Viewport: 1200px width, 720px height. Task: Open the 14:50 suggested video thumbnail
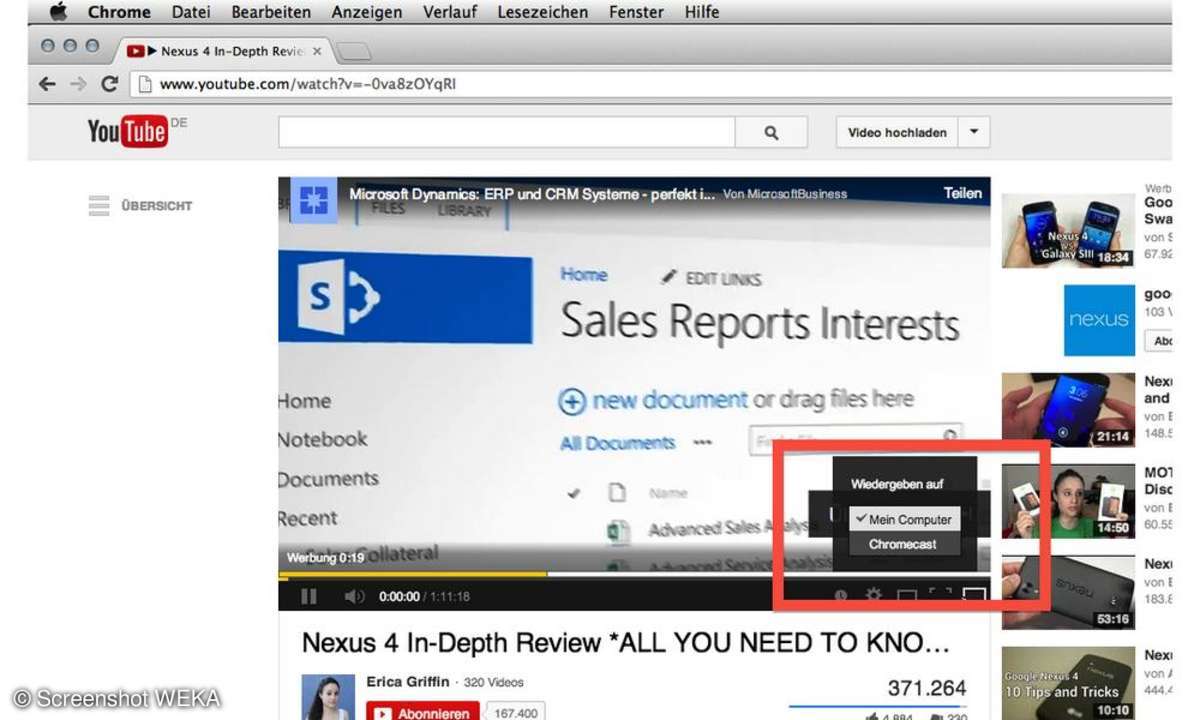(1068, 501)
